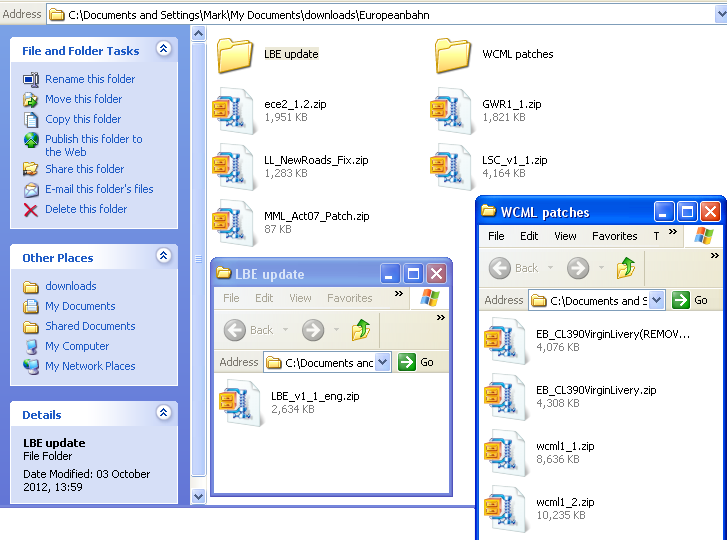The width and height of the screenshot is (727, 540).
Task: Open File menu in LBE update window
Action: [x=231, y=298]
